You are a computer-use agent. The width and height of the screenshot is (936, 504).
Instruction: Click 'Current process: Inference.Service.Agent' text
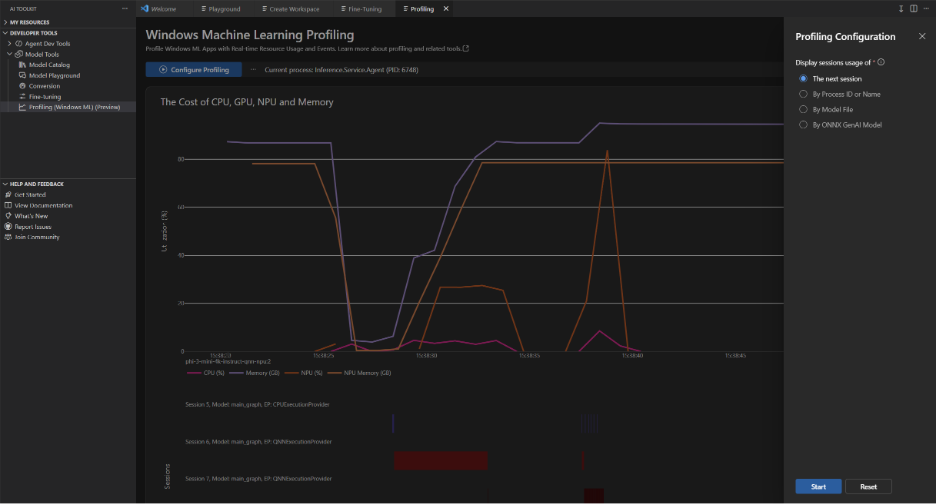[x=341, y=70]
